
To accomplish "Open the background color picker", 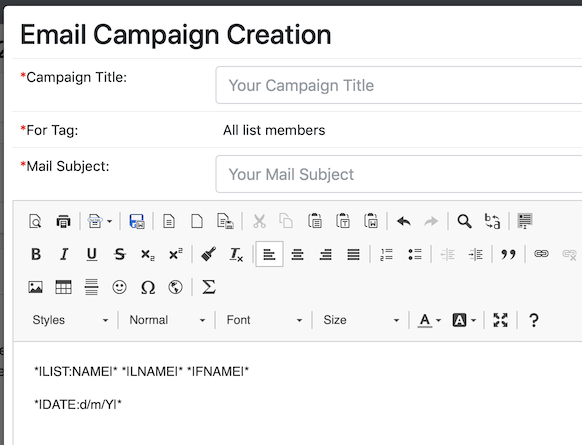I will [464, 320].
